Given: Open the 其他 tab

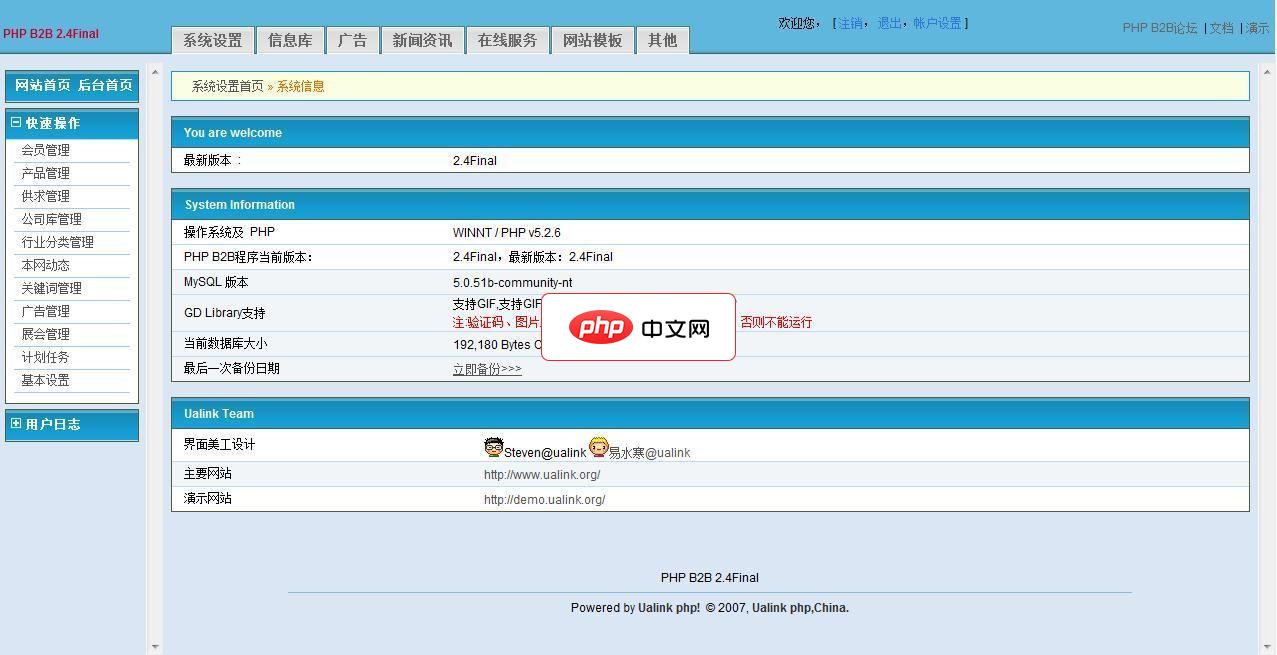Looking at the screenshot, I should (x=662, y=40).
